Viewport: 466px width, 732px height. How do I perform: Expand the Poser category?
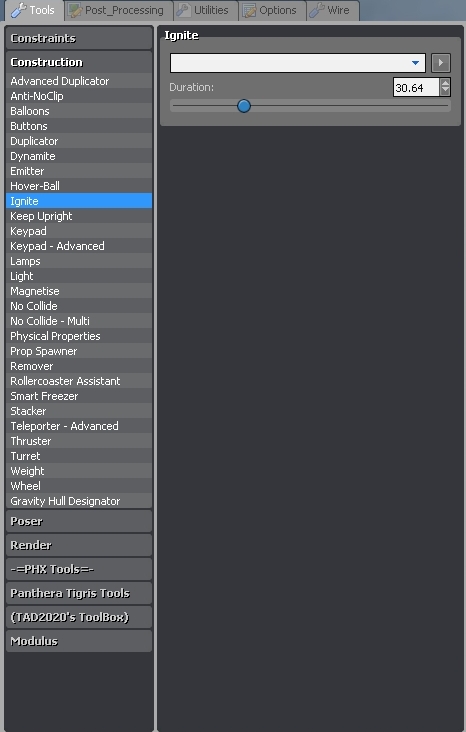(x=79, y=521)
